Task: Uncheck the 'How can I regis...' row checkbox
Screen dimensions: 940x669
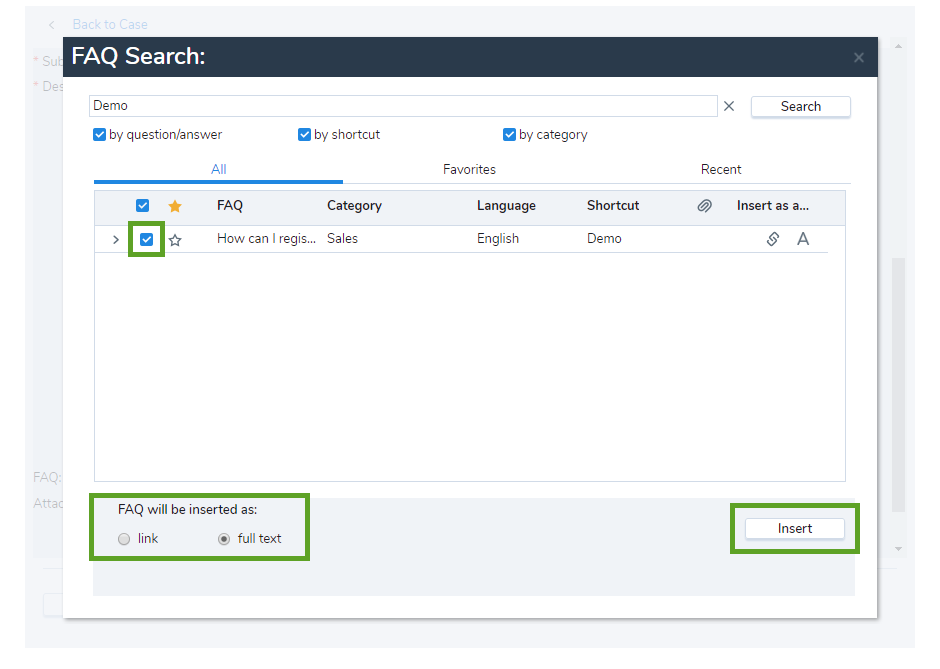Action: tap(146, 240)
